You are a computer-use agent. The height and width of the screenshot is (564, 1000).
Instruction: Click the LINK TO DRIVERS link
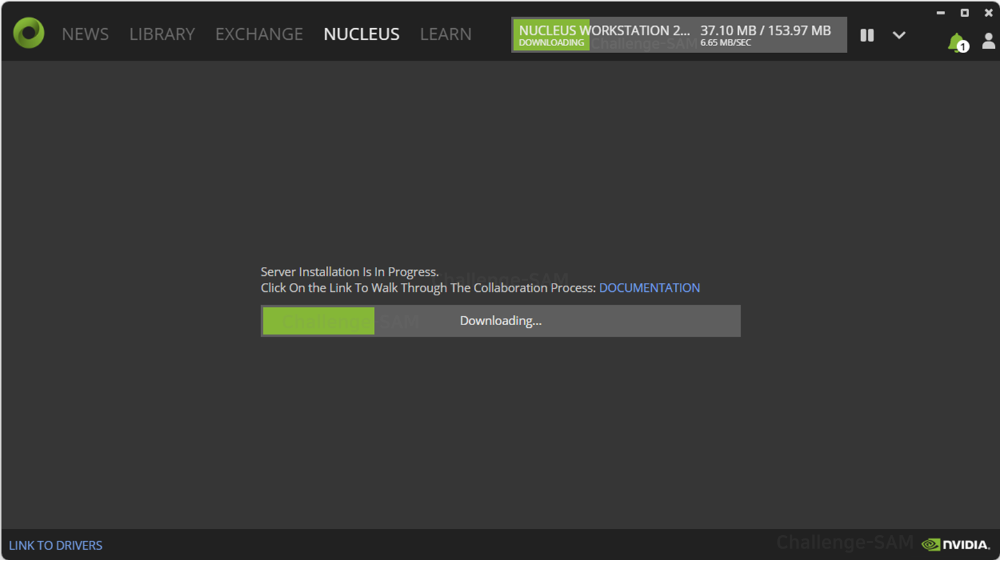55,545
